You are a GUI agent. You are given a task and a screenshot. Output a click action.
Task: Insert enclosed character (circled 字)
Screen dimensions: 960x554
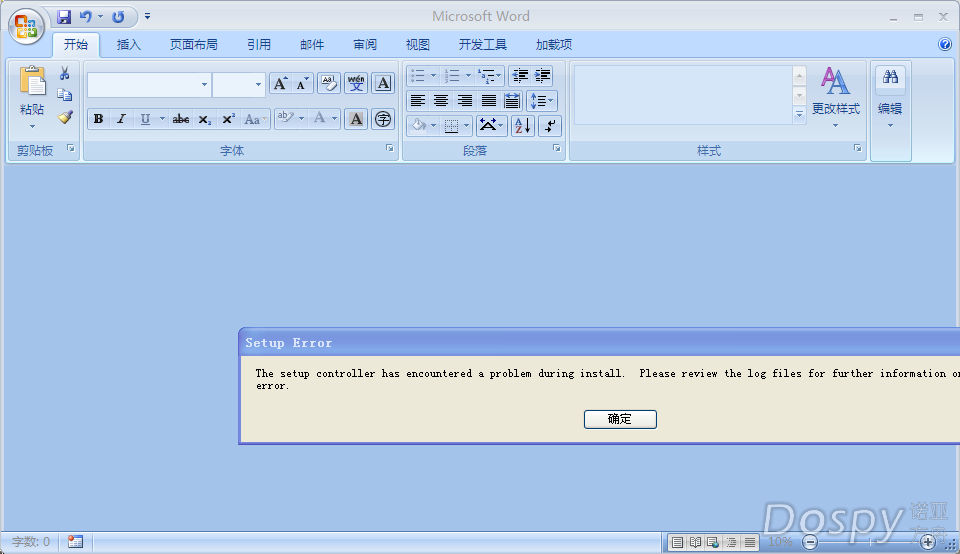coord(383,119)
